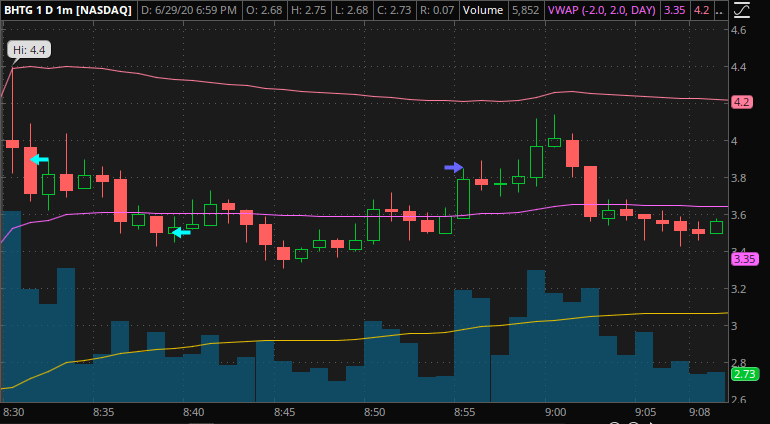This screenshot has height=424, width=770.
Task: Click the 9:00 time axis label
Action: click(x=556, y=411)
